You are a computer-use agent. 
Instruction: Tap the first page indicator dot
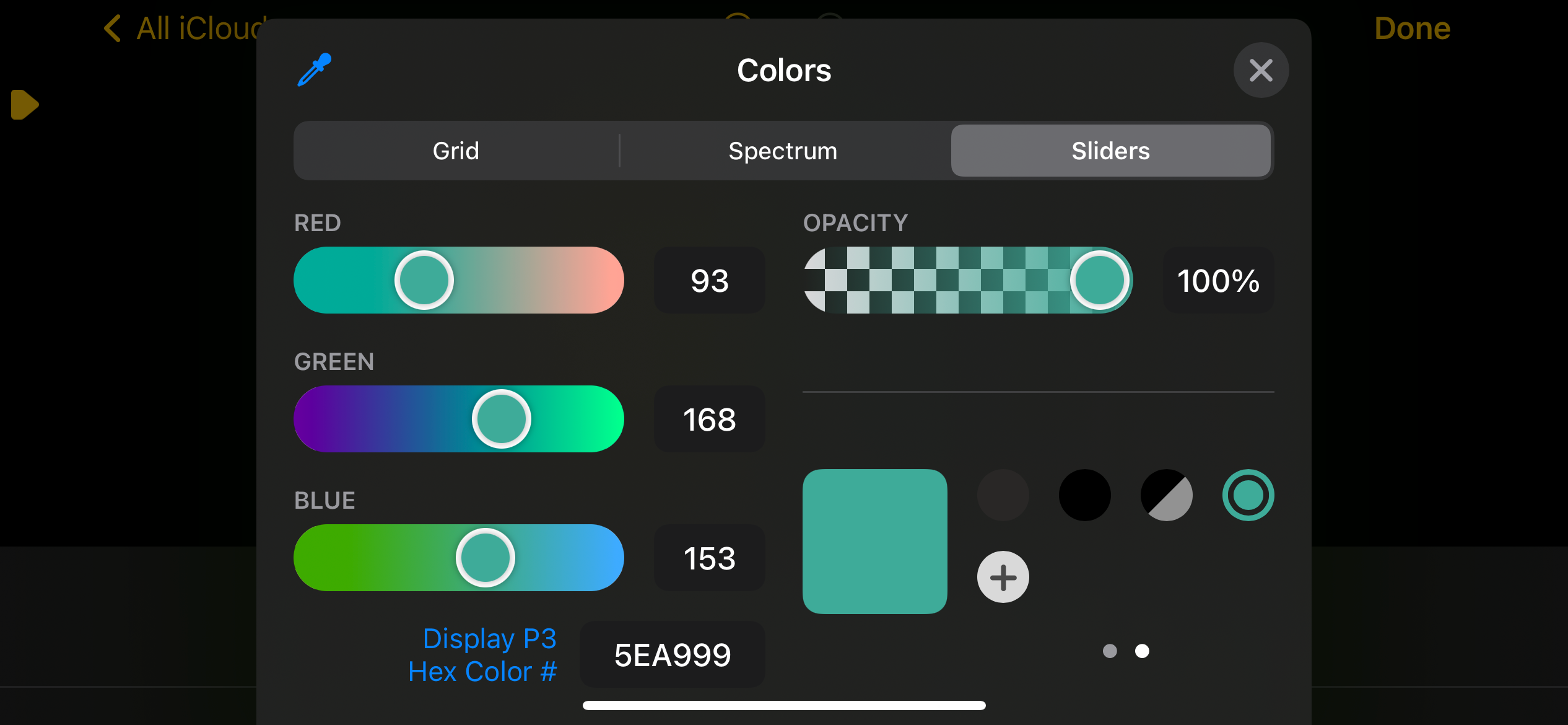pos(1108,651)
